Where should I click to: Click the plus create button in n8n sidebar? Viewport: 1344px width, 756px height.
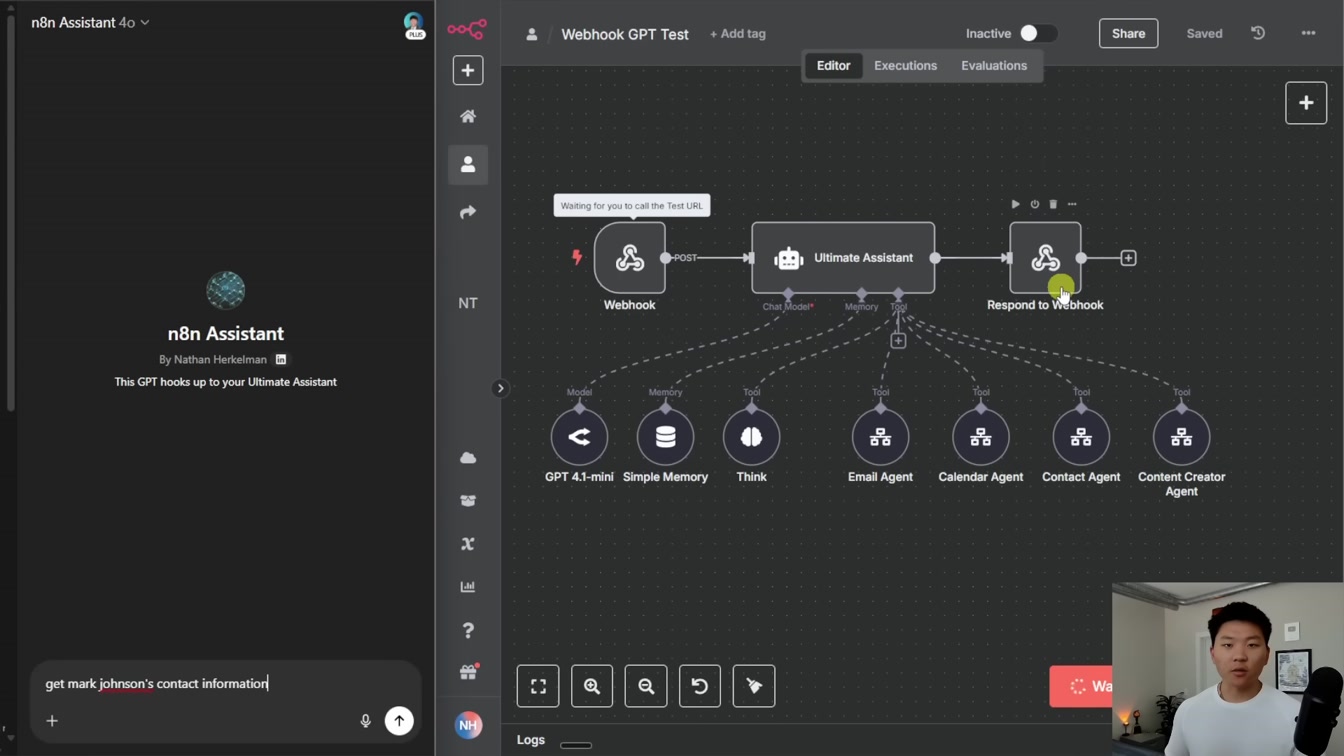(x=467, y=70)
